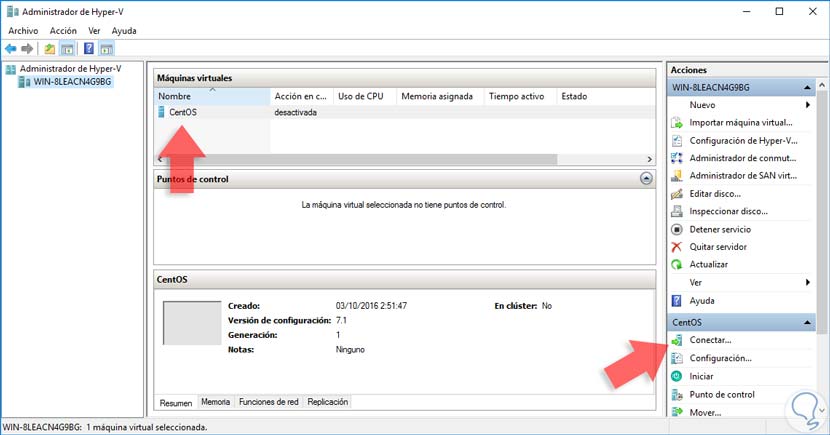
Task: Click the Configuración icon under CentOS actions
Action: (x=676, y=358)
